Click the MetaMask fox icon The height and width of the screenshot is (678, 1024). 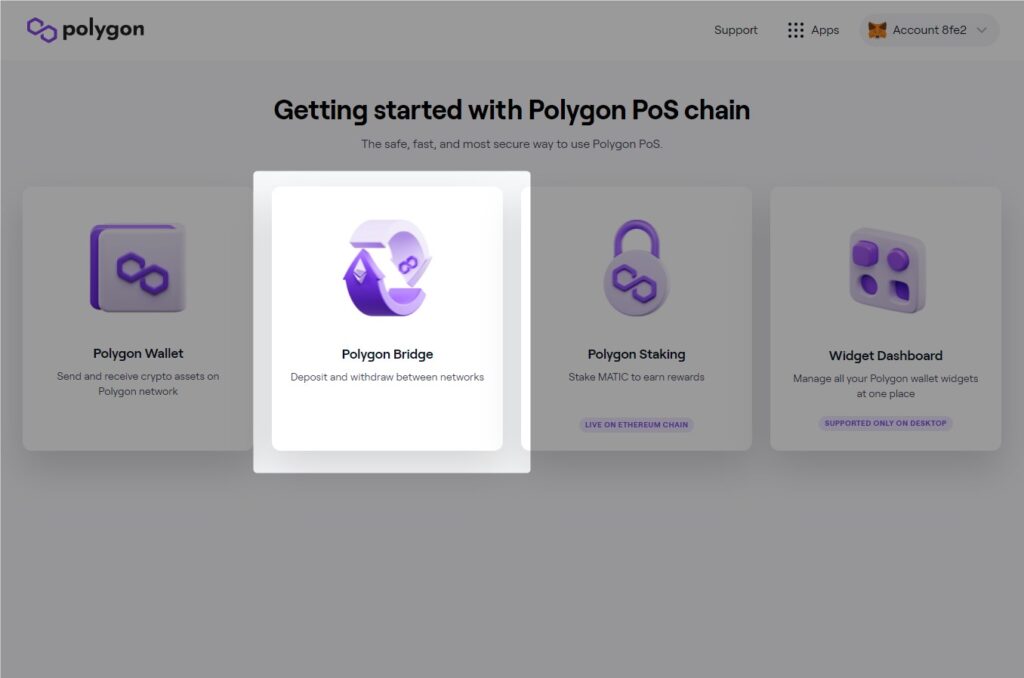[877, 30]
